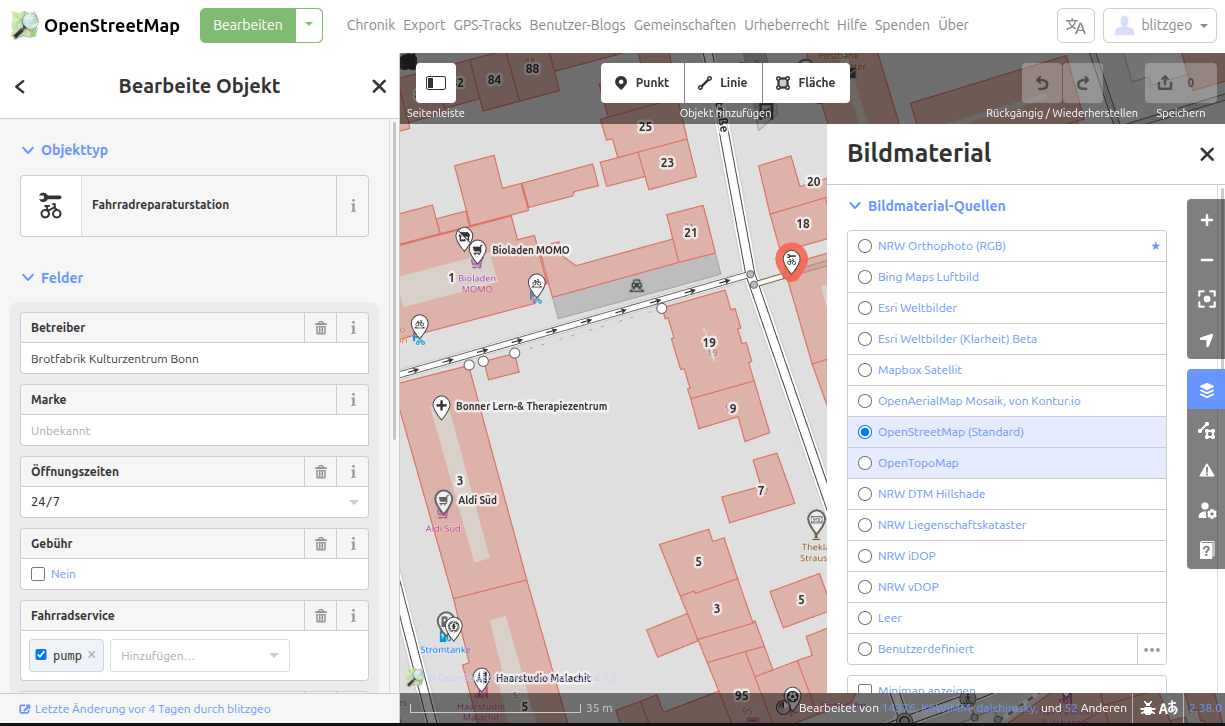Toggle the sidebar with Seitenleiste icon

click(x=436, y=83)
